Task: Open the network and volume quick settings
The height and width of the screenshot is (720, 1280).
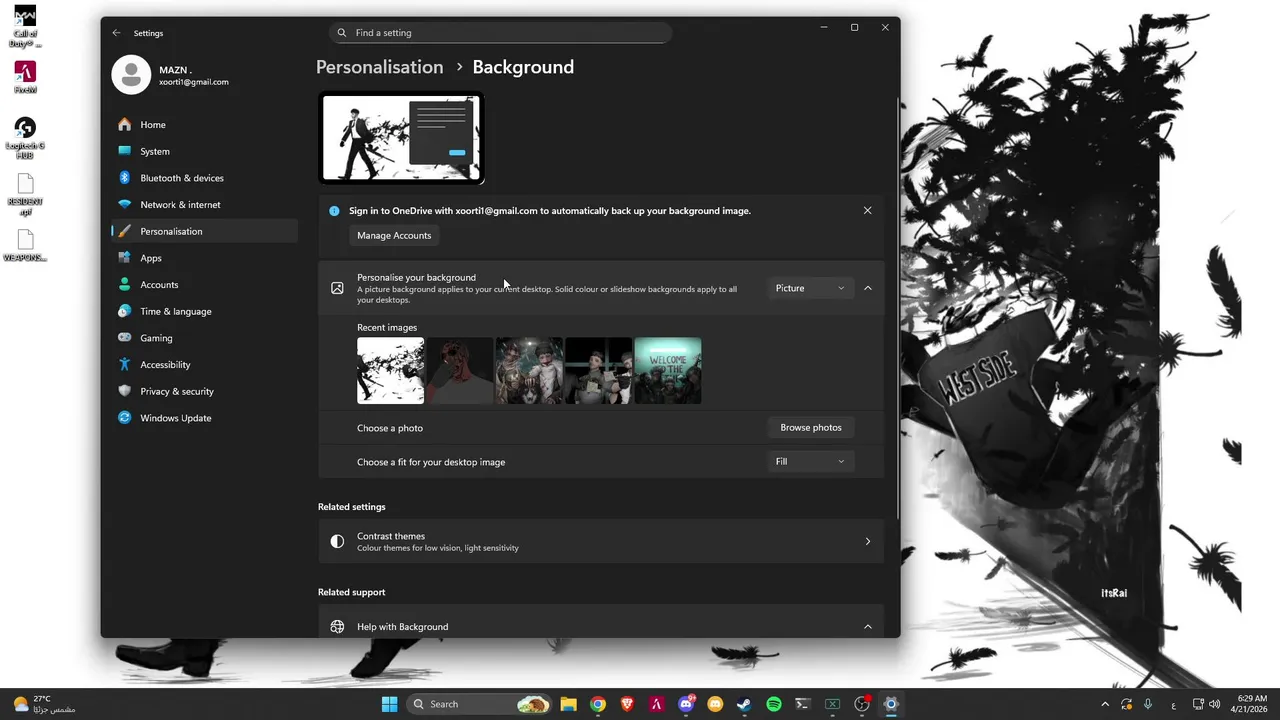Action: tap(1206, 704)
